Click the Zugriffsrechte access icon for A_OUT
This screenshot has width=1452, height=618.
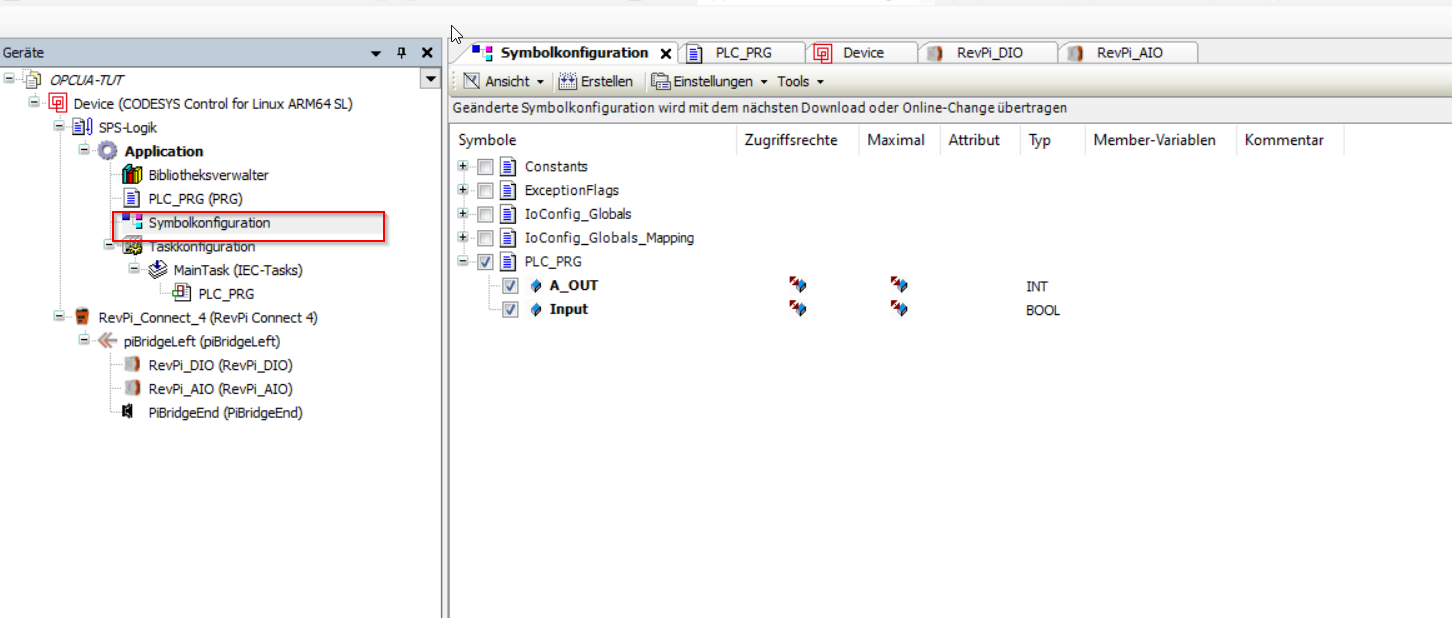797,285
